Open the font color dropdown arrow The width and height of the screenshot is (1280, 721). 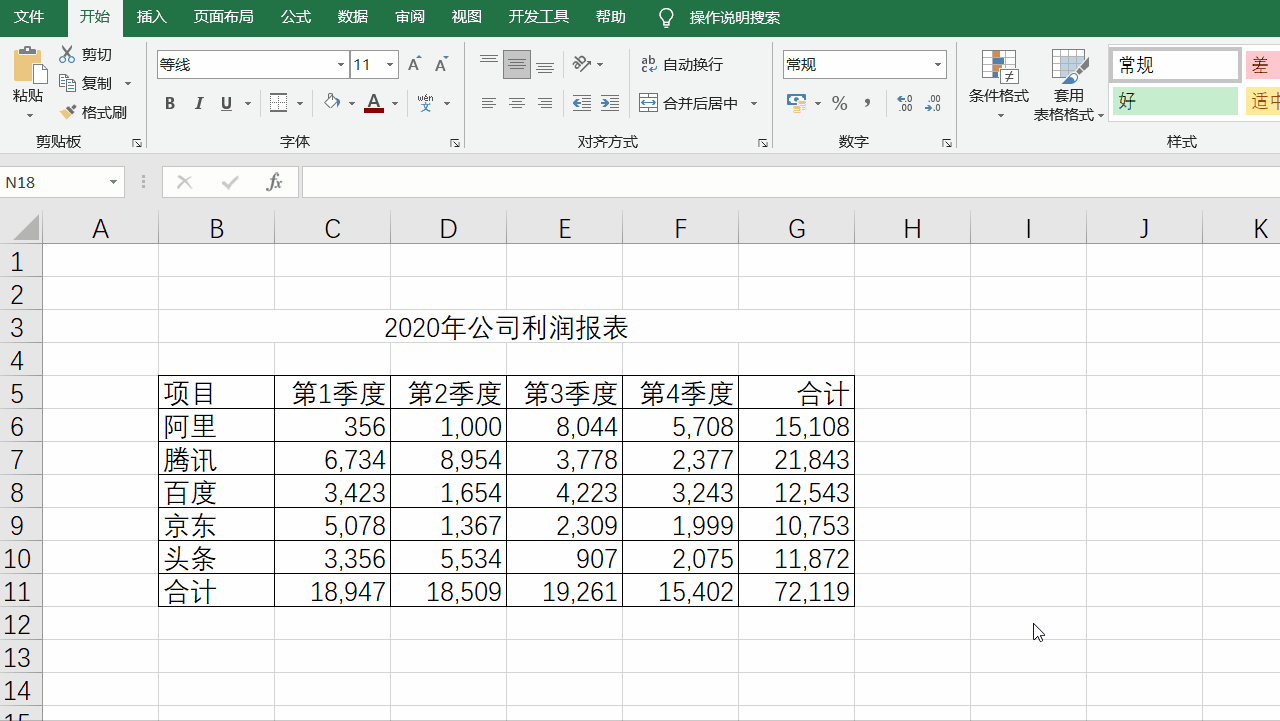[x=395, y=103]
